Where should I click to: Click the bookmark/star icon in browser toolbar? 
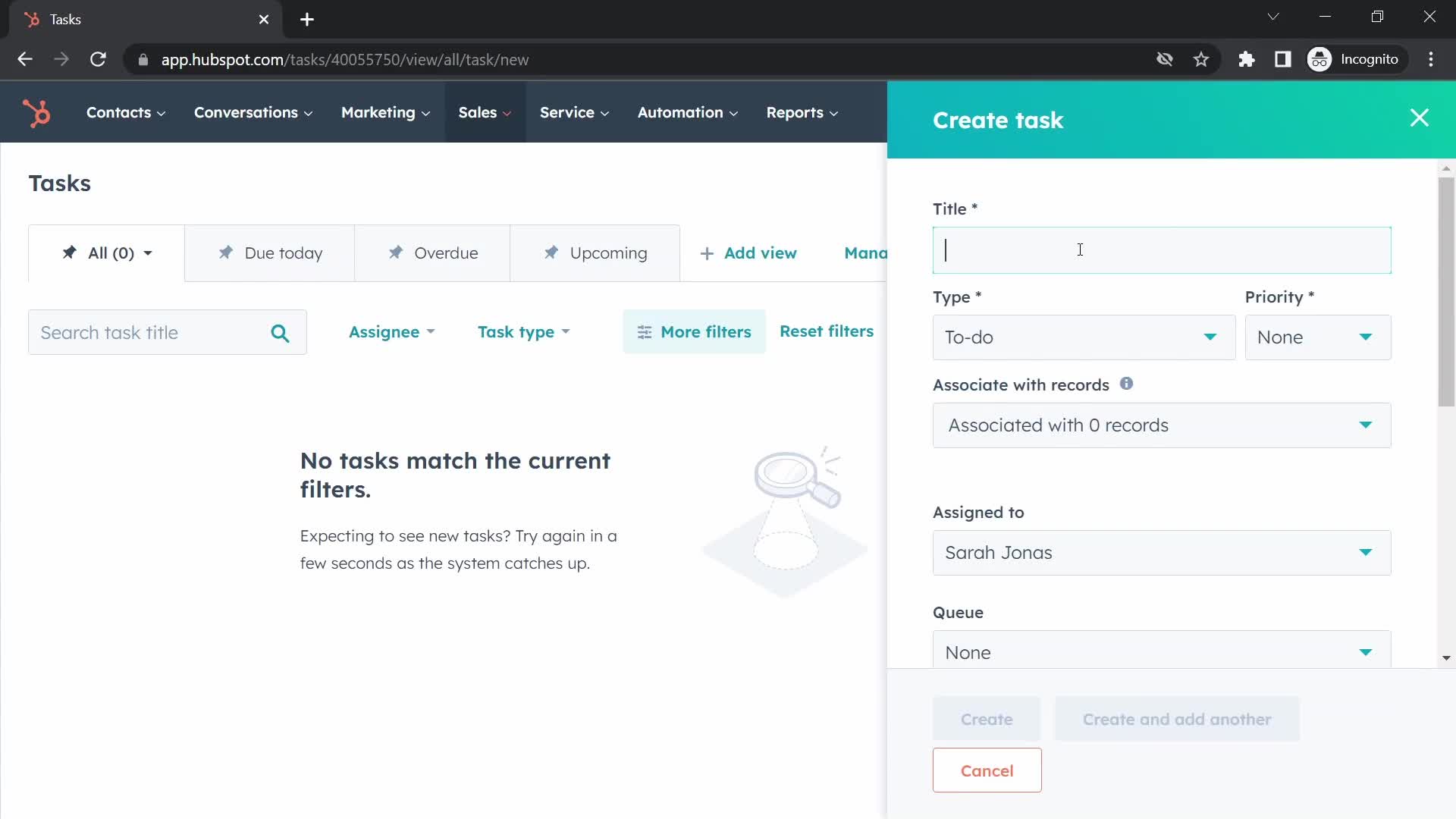tap(1203, 59)
